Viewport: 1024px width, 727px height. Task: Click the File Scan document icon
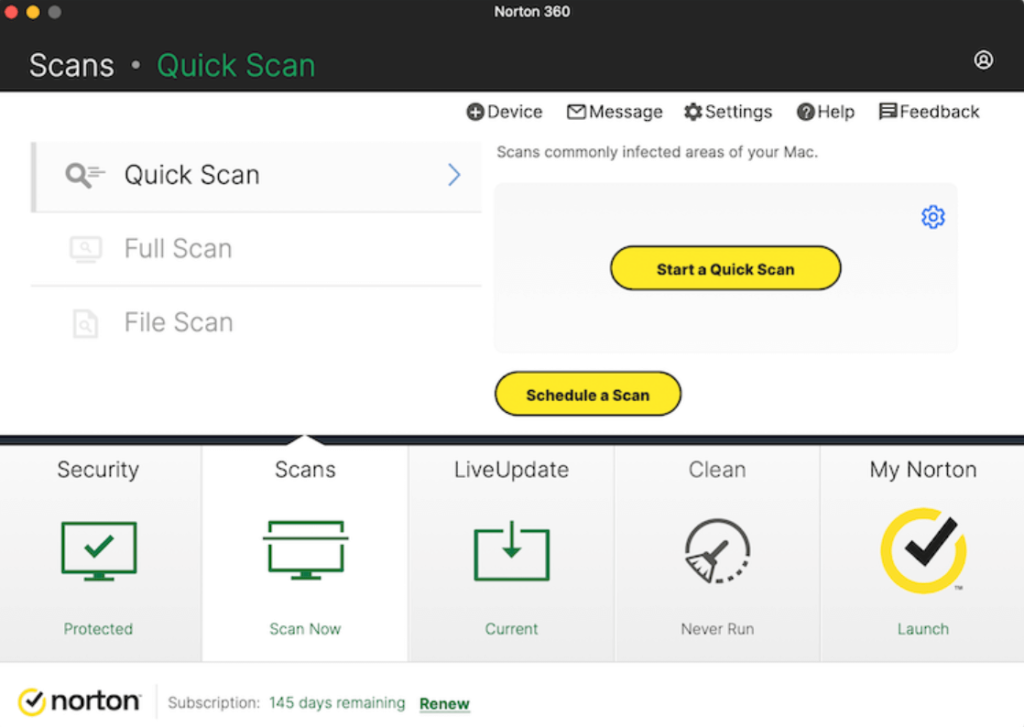[86, 323]
